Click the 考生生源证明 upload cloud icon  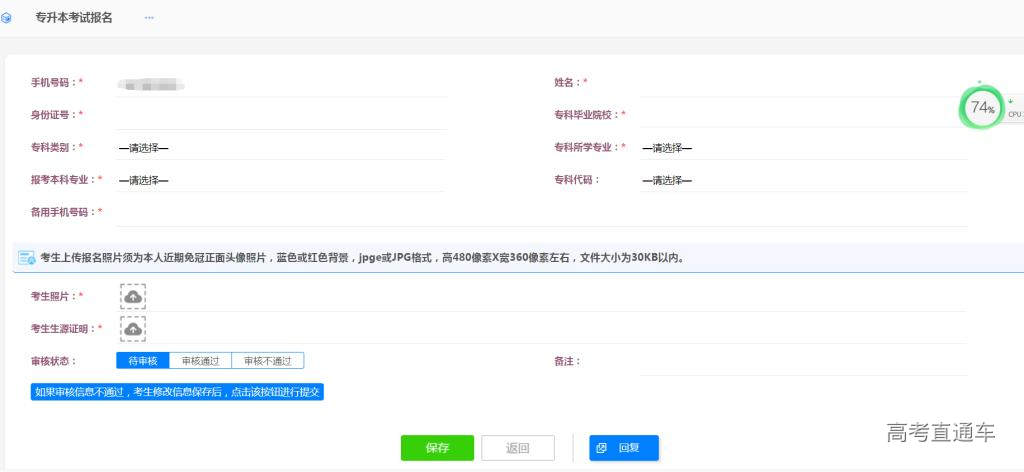(133, 328)
